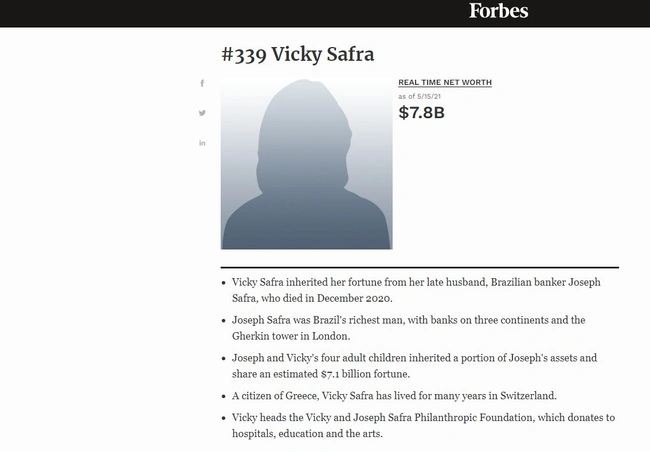Click the "#339 Vicky Safra" heading
The width and height of the screenshot is (650, 452).
(x=297, y=54)
